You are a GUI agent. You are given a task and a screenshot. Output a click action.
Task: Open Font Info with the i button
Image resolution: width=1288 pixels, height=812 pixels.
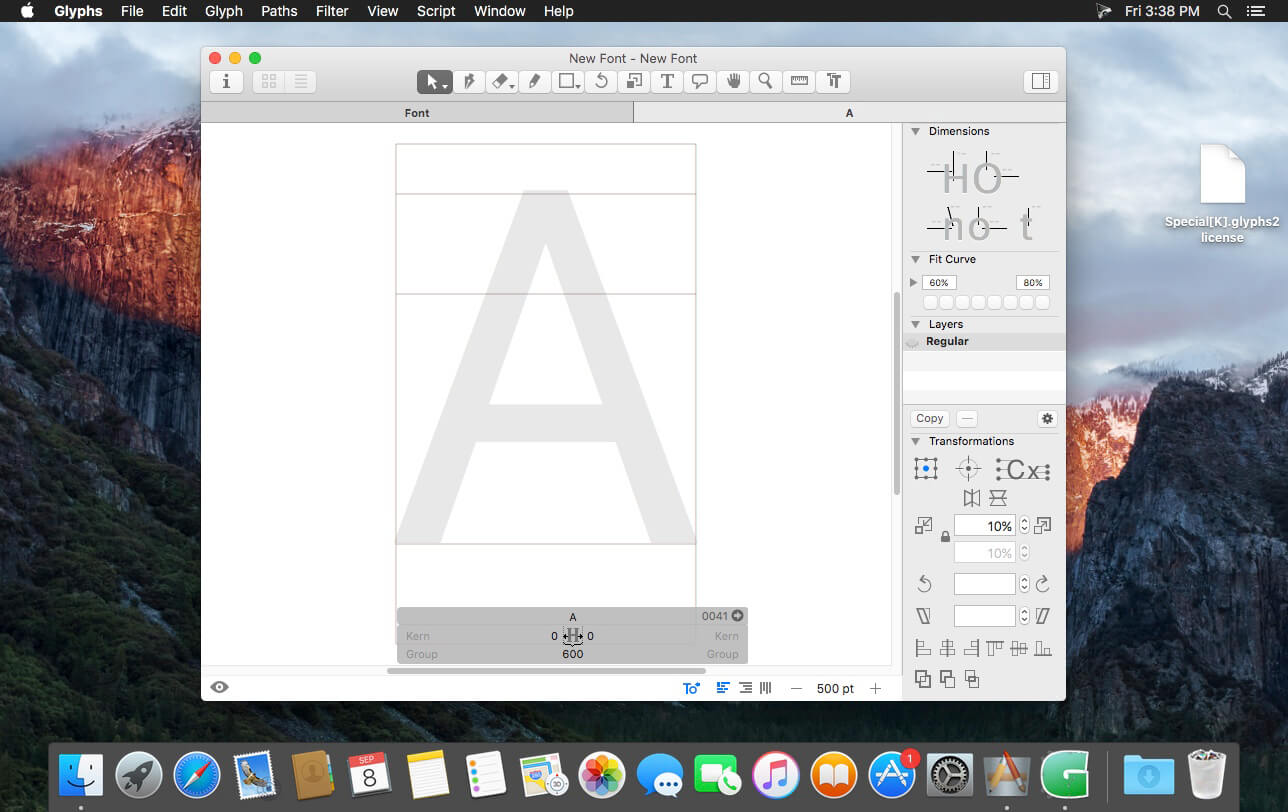tap(226, 82)
